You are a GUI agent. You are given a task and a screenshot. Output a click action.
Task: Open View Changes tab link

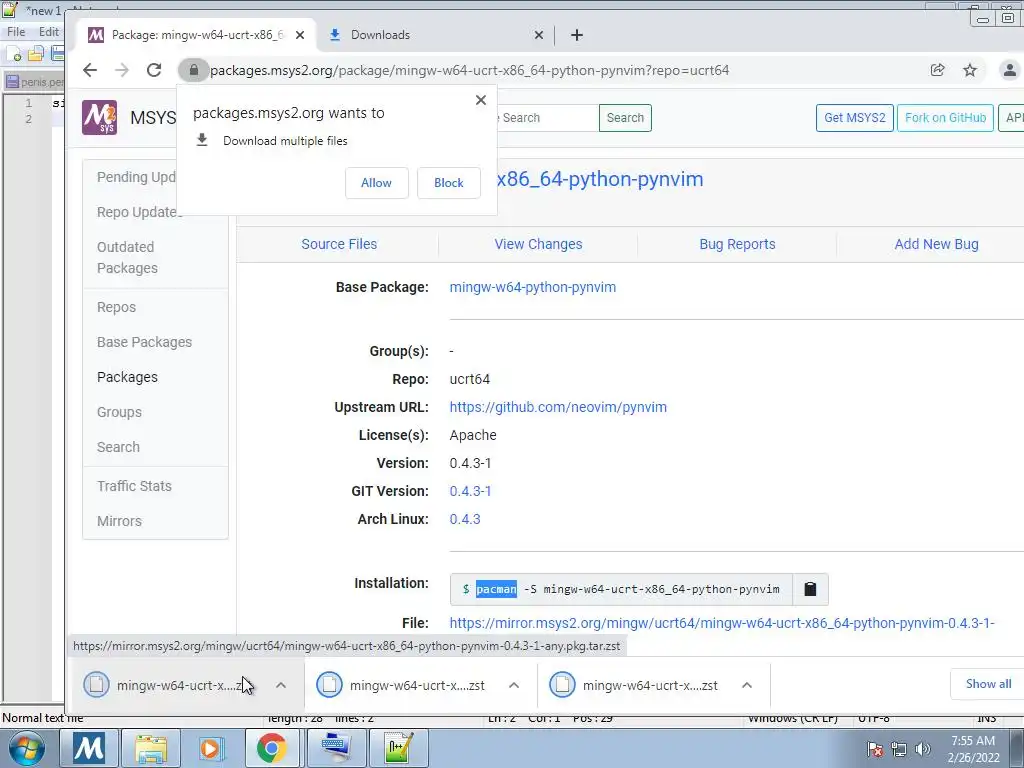point(538,244)
